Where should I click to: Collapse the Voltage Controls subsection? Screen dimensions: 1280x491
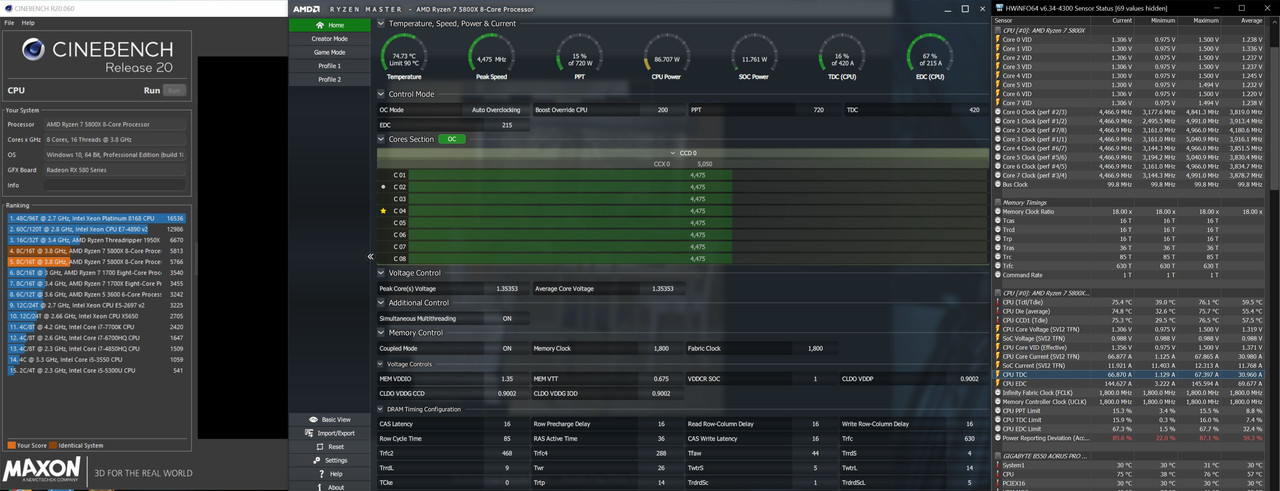381,365
